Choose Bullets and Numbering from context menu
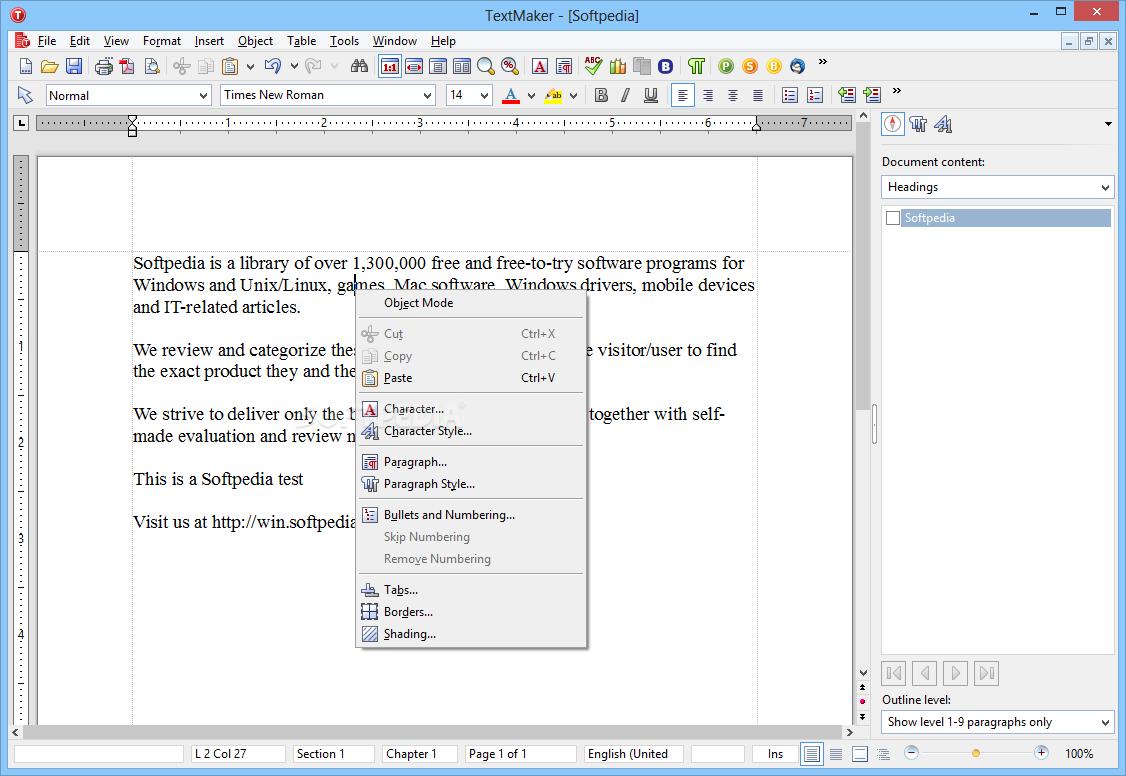 pyautogui.click(x=471, y=515)
